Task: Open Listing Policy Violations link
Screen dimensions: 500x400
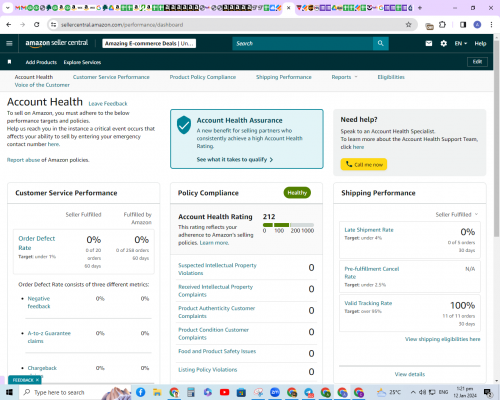Action: coord(208,370)
